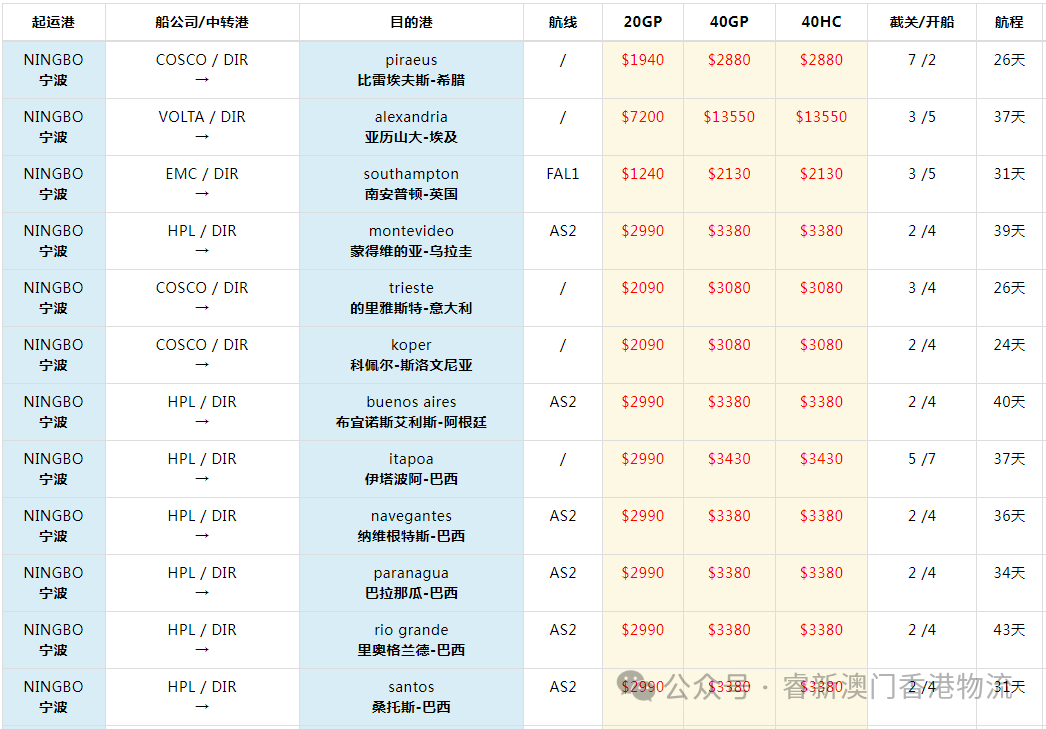
Task: Click the AS2 route in montevideo row
Action: coord(563,231)
